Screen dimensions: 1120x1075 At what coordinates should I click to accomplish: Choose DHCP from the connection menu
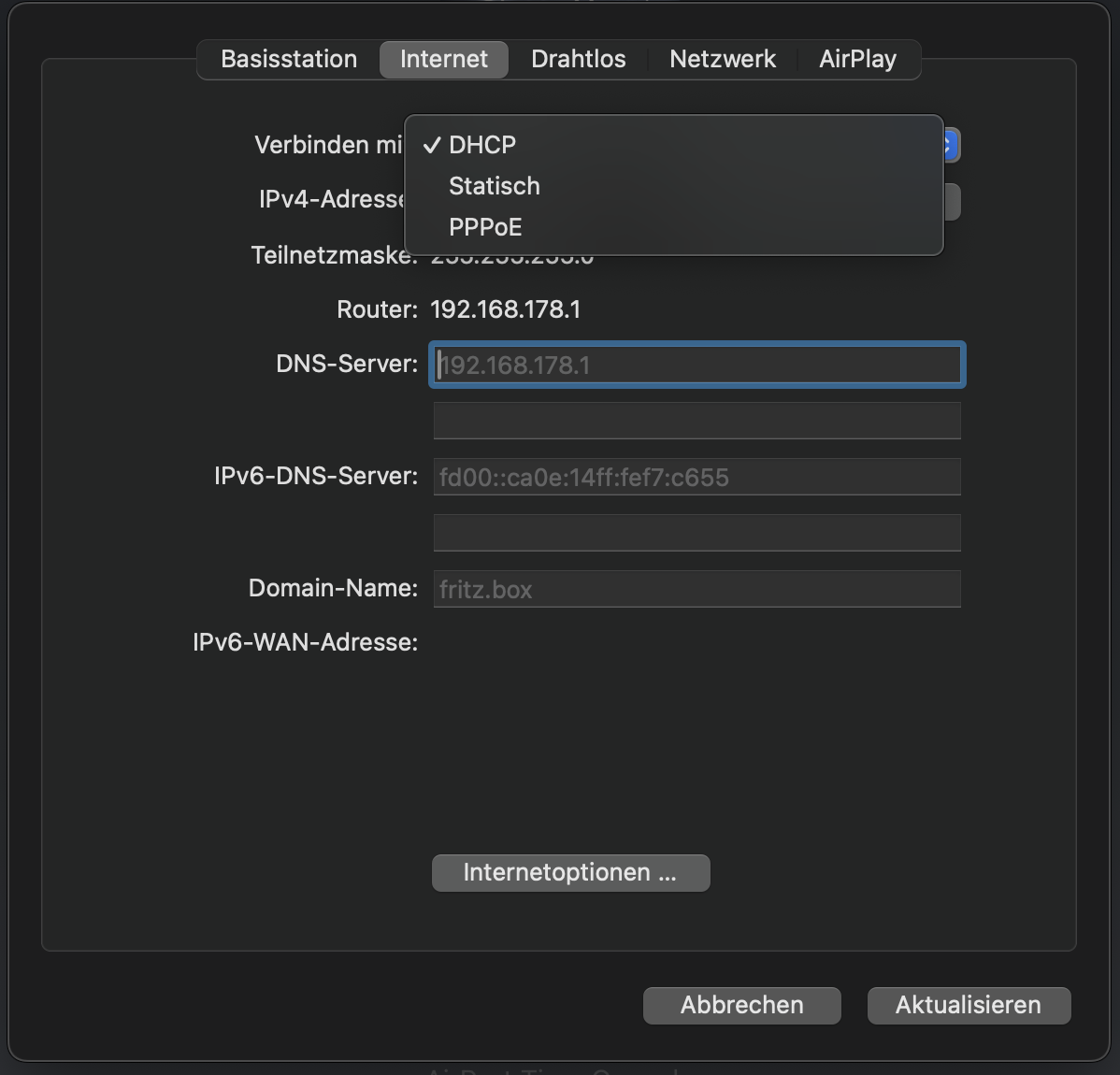tap(482, 145)
